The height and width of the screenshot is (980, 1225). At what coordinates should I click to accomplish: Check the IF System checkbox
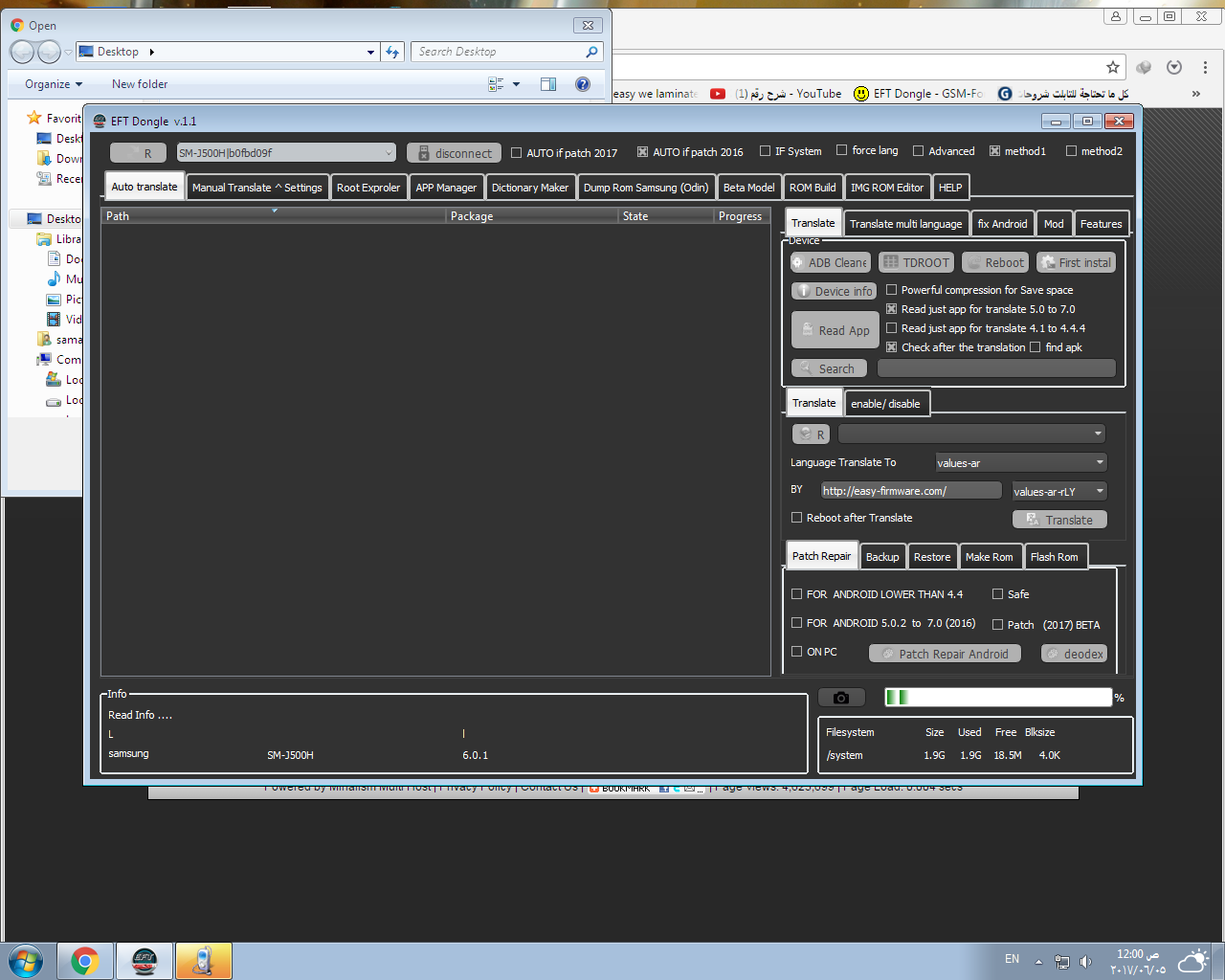click(x=766, y=151)
